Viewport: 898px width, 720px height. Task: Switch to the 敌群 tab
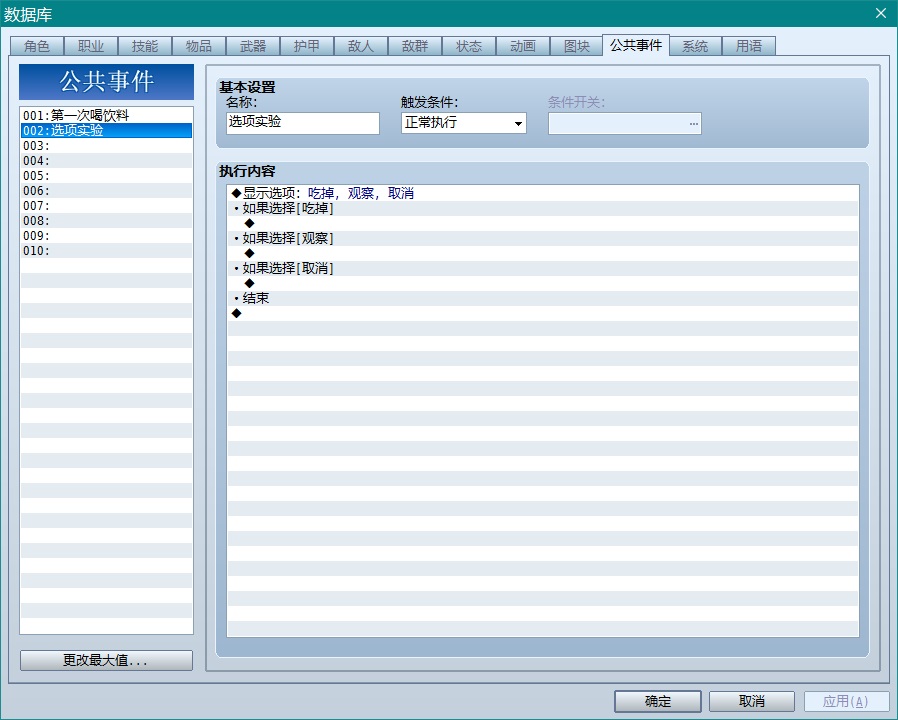pyautogui.click(x=415, y=46)
